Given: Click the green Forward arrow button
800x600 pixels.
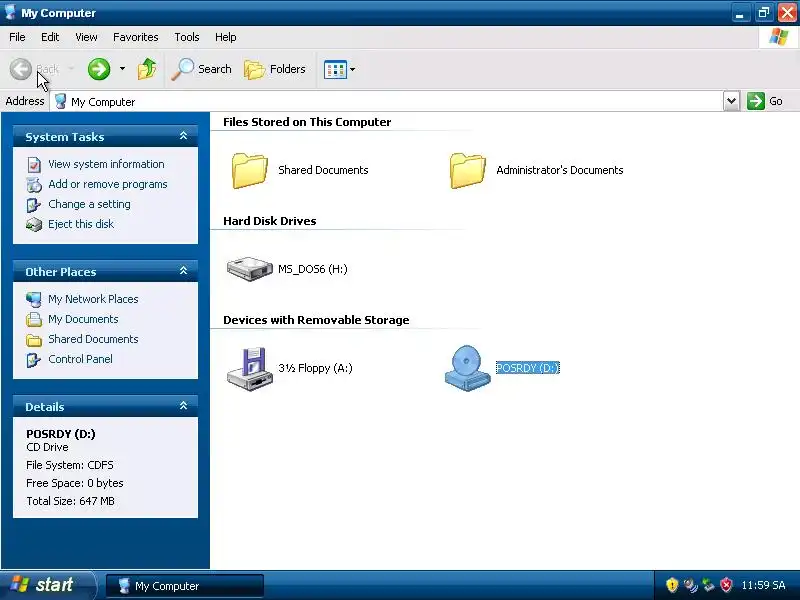Looking at the screenshot, I should click(x=99, y=69).
